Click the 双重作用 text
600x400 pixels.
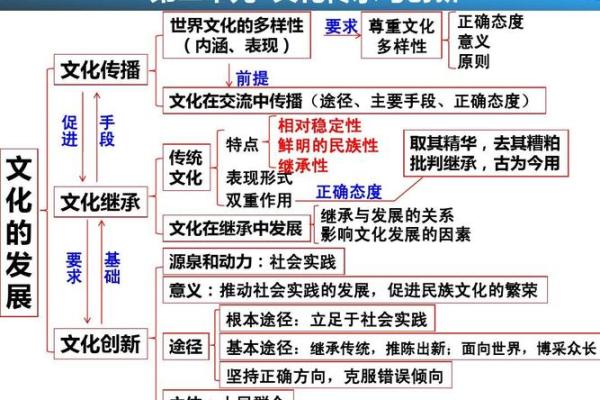(259, 200)
